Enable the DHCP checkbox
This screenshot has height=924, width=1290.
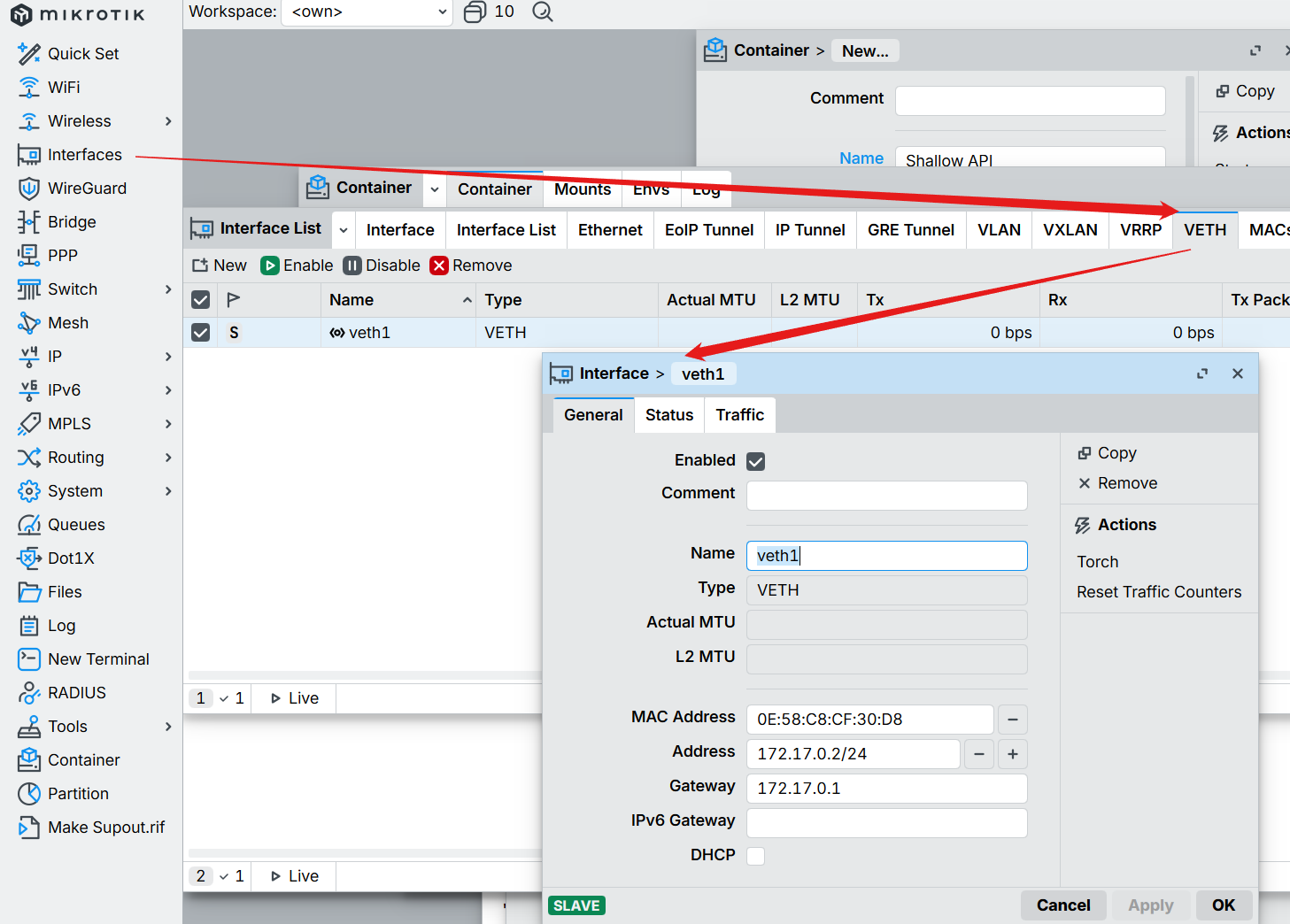pos(755,856)
